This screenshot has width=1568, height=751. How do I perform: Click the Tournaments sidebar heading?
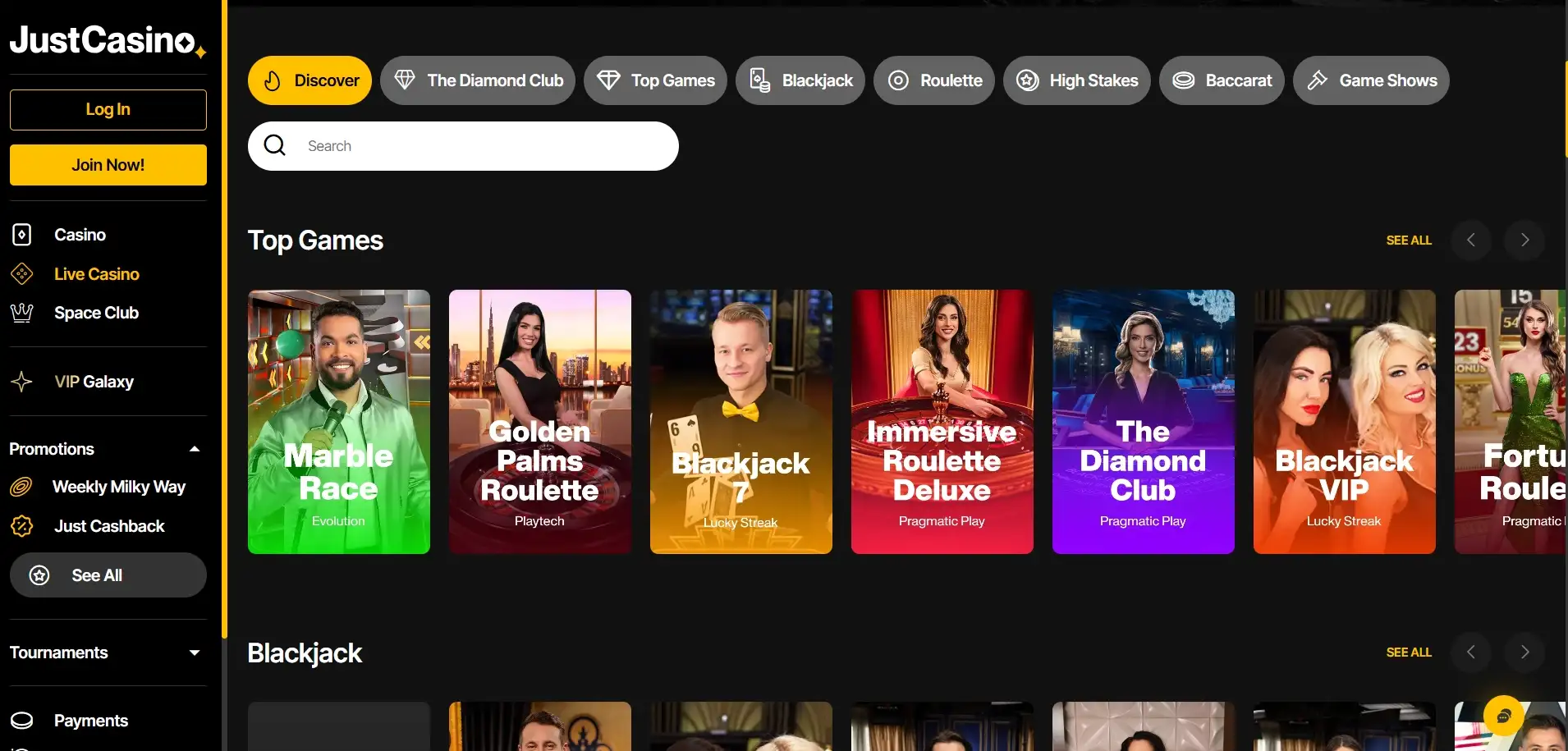(x=58, y=653)
